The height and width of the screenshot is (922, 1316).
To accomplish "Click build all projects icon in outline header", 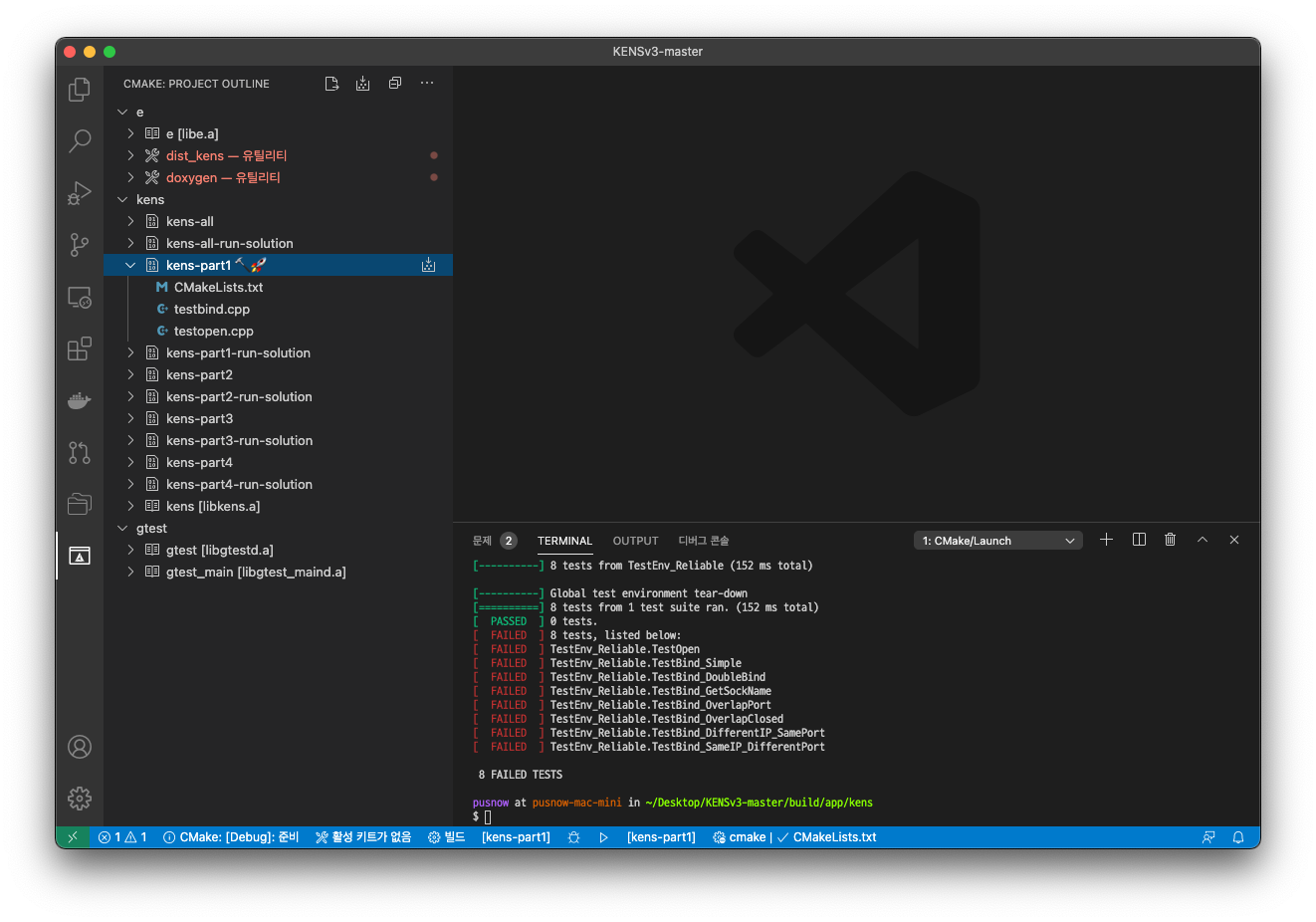I will pos(362,84).
